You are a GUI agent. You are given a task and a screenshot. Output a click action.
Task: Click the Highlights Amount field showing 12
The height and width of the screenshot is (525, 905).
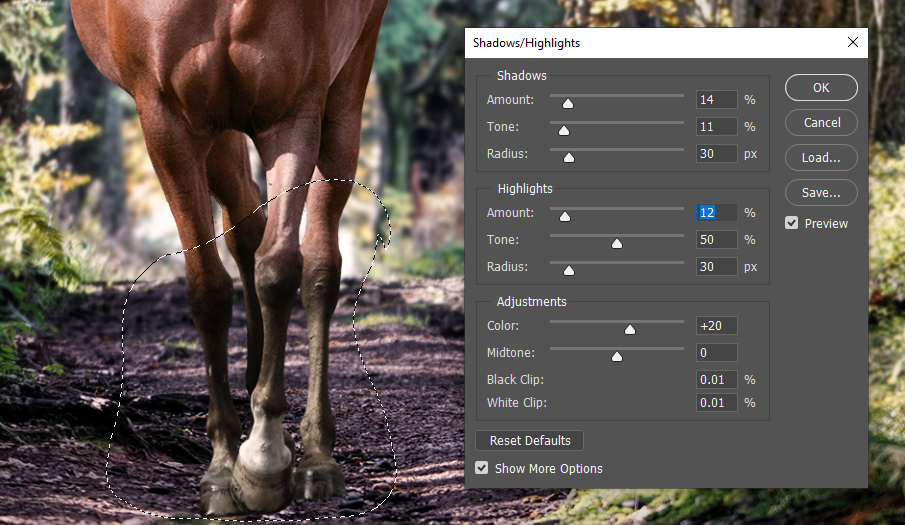tap(716, 213)
